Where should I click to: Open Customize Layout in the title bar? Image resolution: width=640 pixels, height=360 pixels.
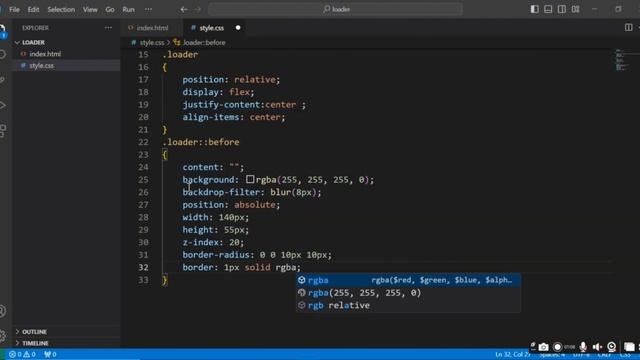[576, 9]
